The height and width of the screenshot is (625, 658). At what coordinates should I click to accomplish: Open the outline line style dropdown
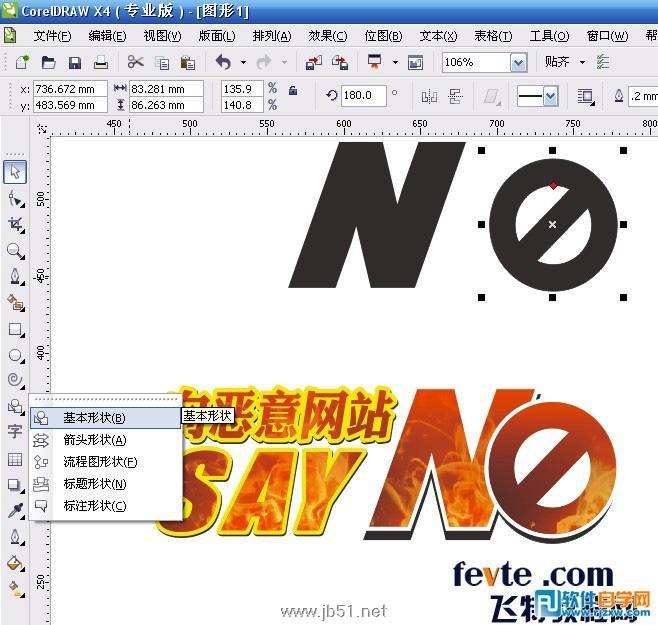[x=551, y=97]
